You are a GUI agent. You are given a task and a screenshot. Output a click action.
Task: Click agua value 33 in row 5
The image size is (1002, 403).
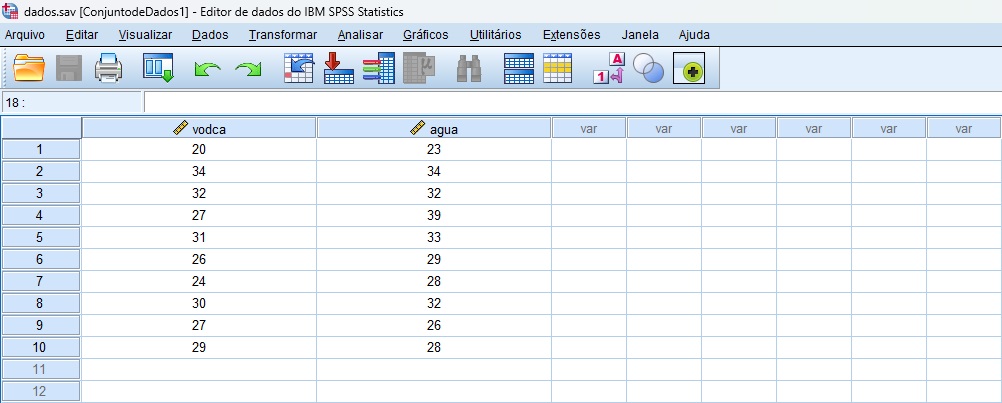[x=434, y=238]
